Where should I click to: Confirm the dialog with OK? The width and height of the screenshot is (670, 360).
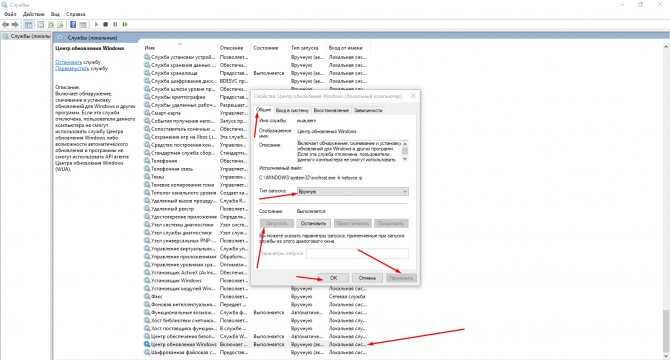[x=333, y=278]
